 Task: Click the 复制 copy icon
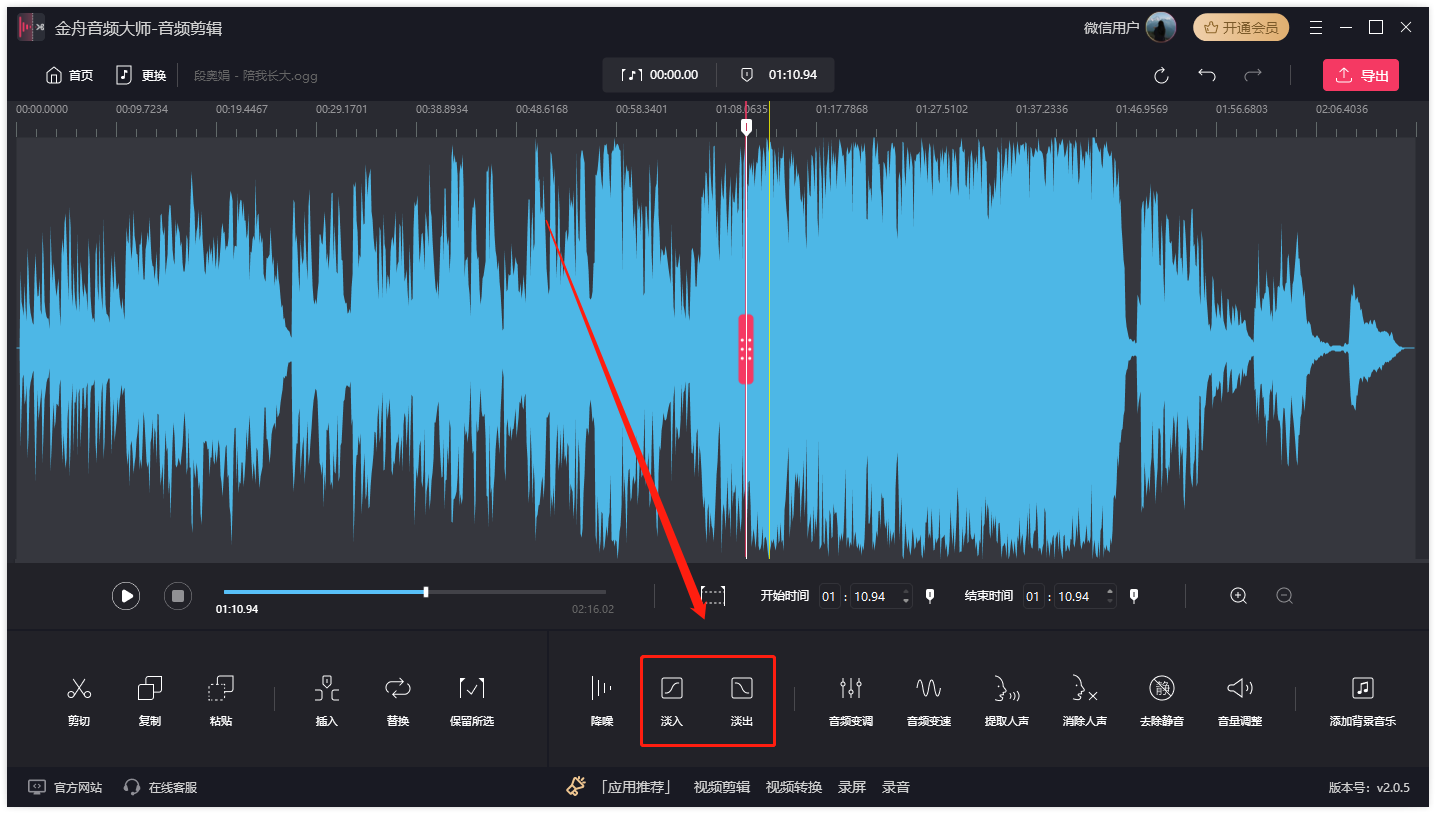tap(150, 688)
